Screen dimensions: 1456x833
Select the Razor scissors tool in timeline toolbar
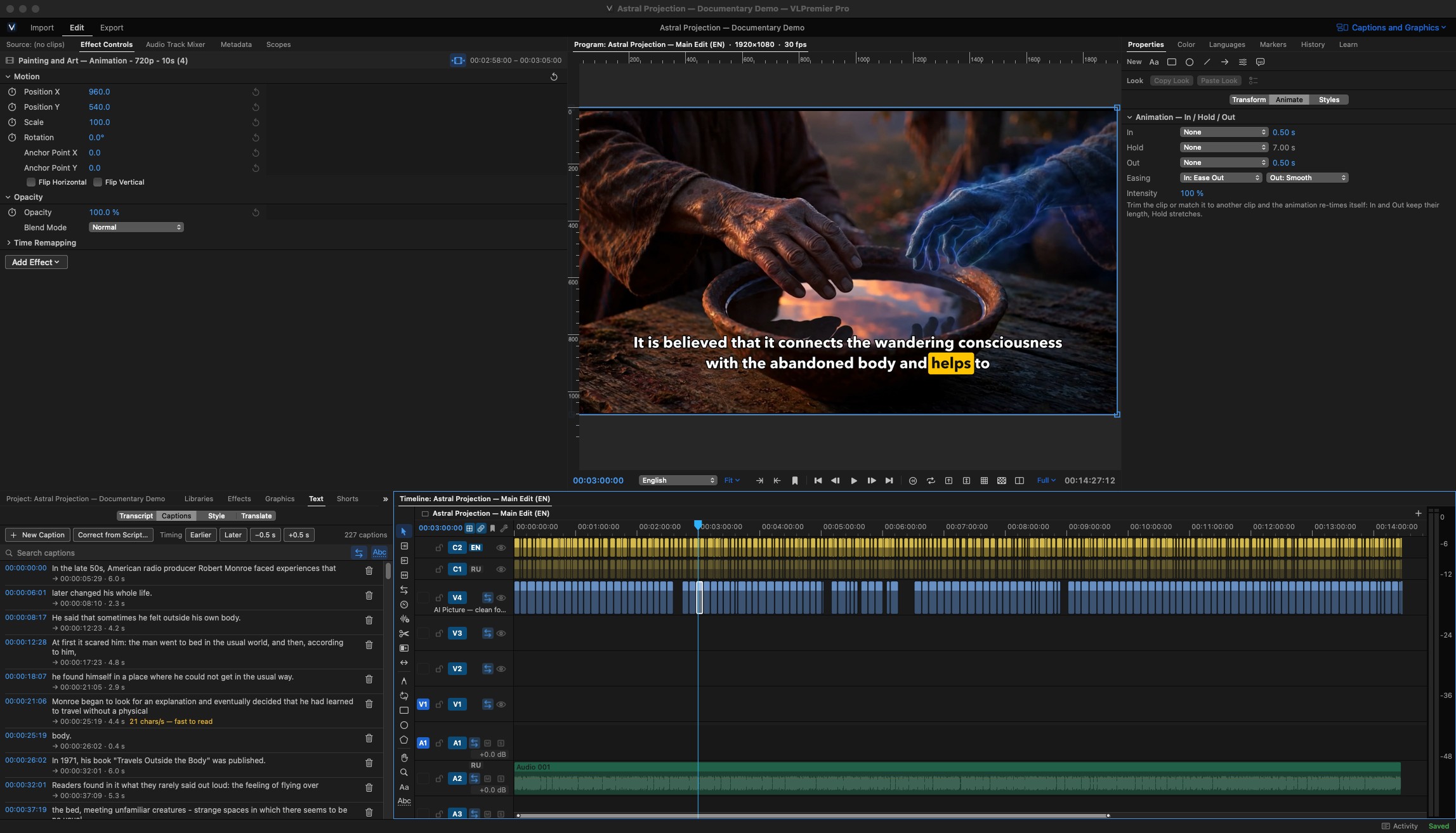point(403,633)
